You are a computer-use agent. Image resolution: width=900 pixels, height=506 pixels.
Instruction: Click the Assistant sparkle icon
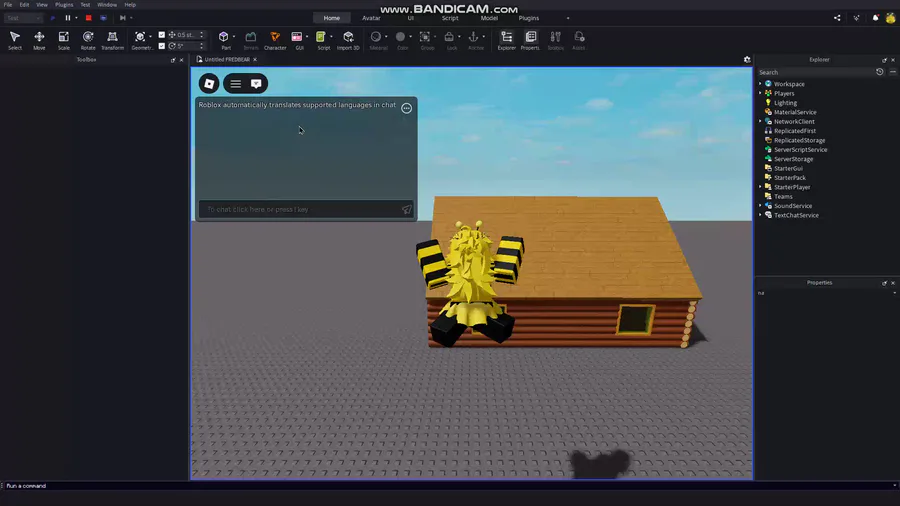click(856, 18)
